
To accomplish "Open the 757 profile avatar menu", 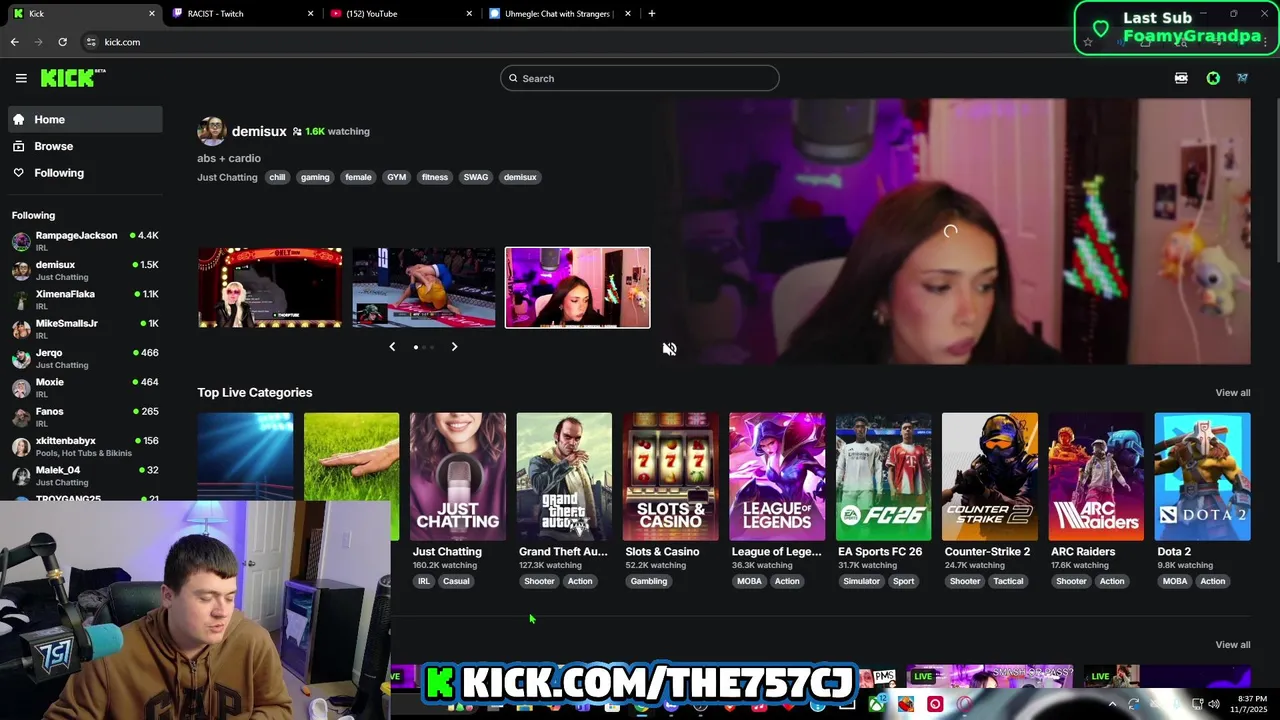I will (x=1242, y=78).
